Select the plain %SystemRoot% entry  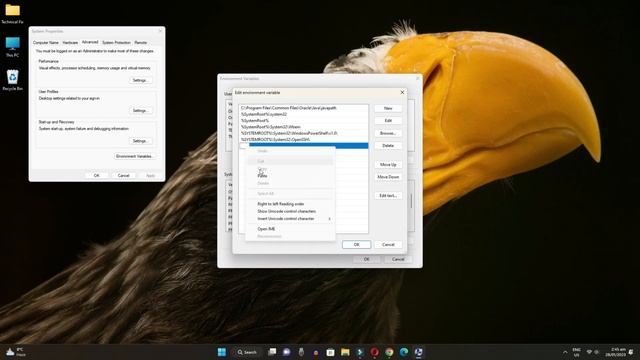304,120
